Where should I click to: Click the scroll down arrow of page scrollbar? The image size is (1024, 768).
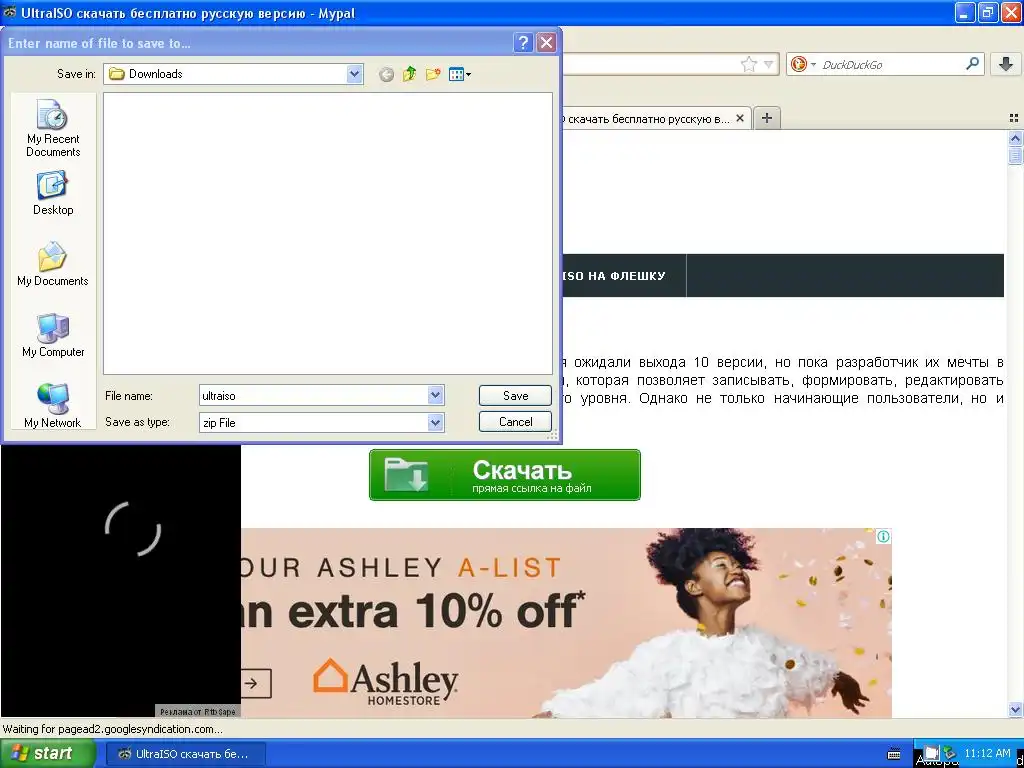click(1015, 709)
